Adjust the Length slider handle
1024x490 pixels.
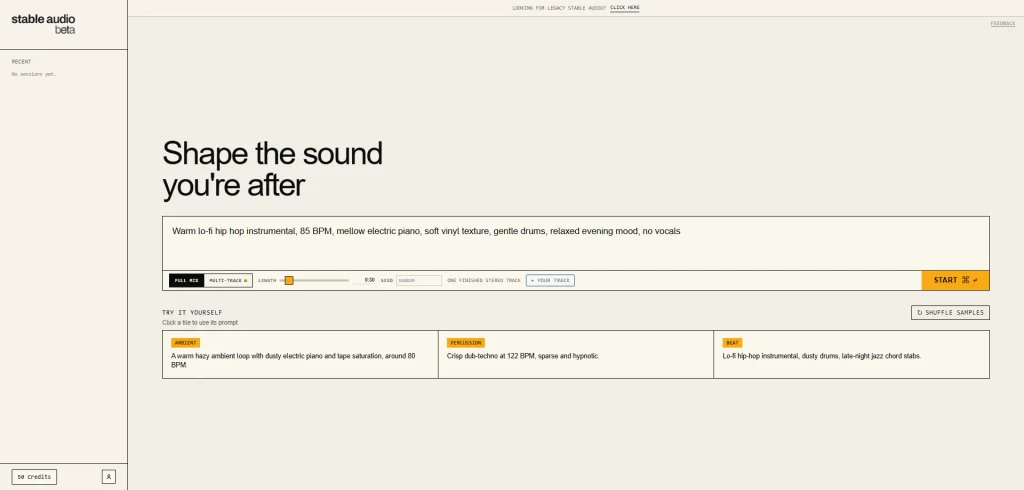coord(289,280)
